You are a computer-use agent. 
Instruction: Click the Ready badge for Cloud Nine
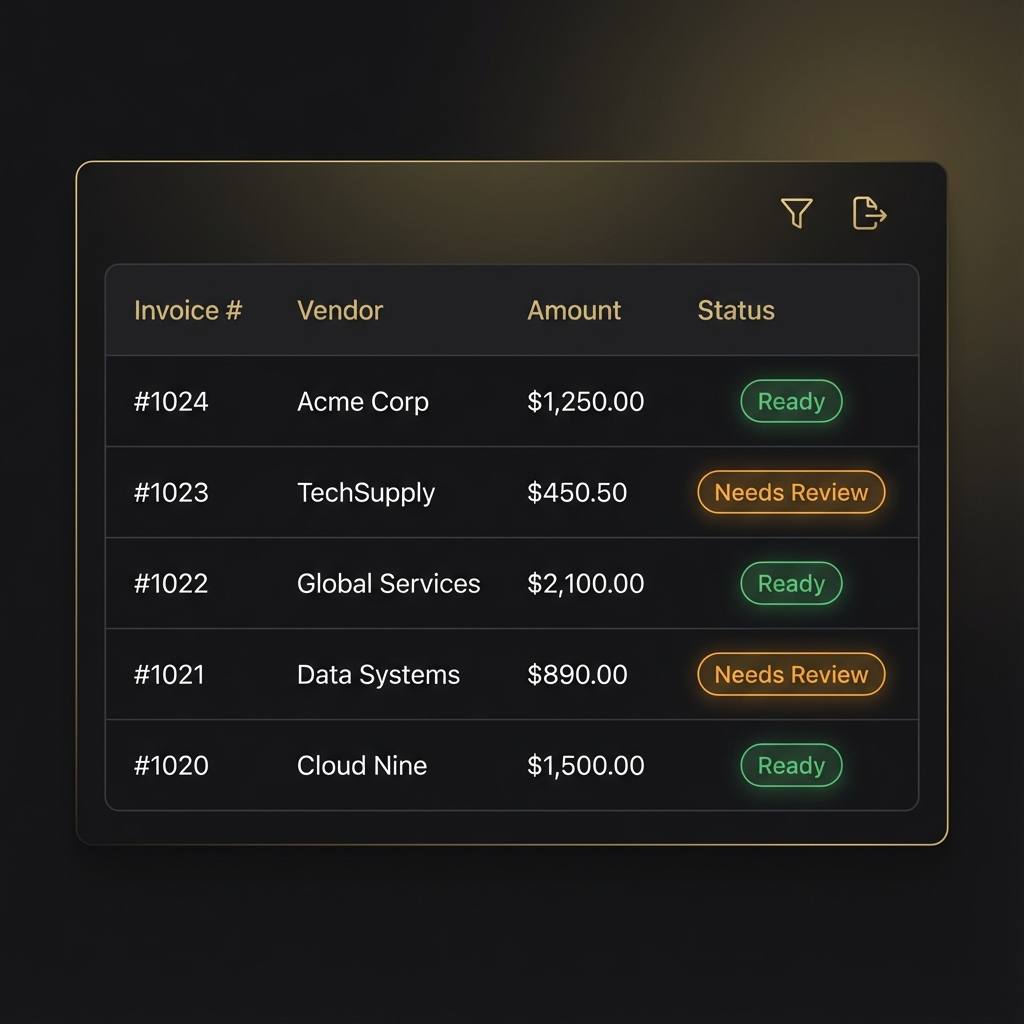[791, 766]
